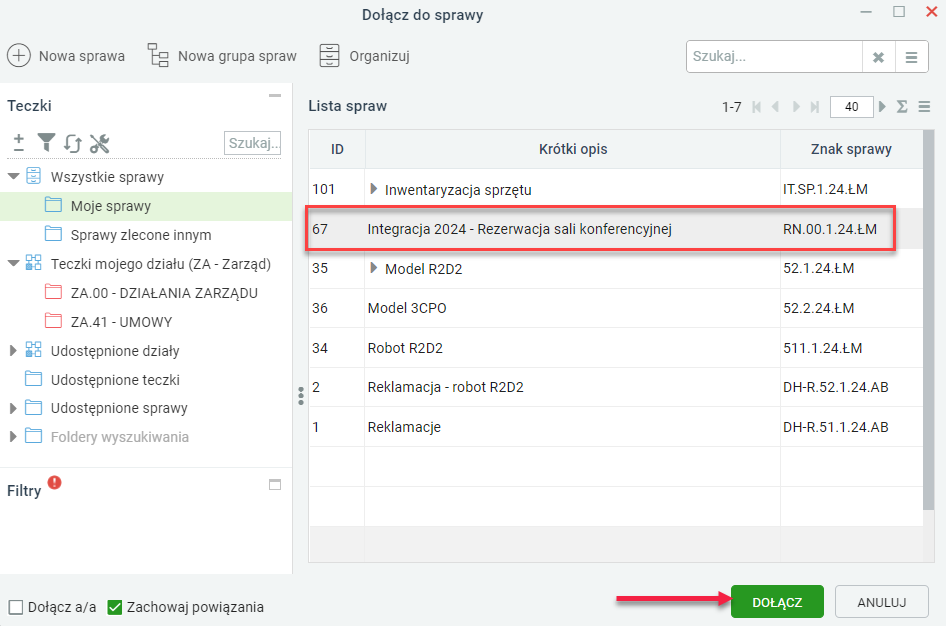Click the expand/collapse all plus-minus icon in Teczki
The image size is (946, 626).
pyautogui.click(x=19, y=143)
